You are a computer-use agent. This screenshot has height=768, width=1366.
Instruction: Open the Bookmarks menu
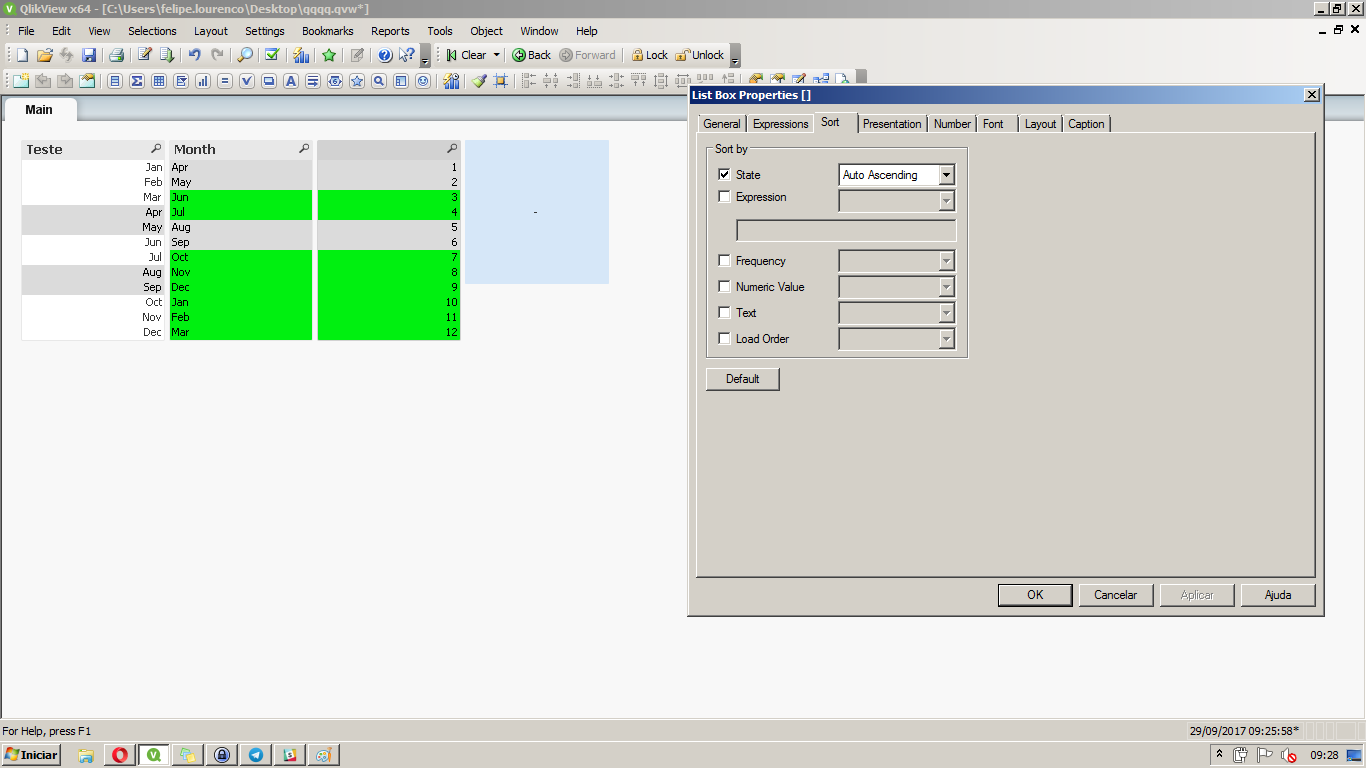point(327,31)
